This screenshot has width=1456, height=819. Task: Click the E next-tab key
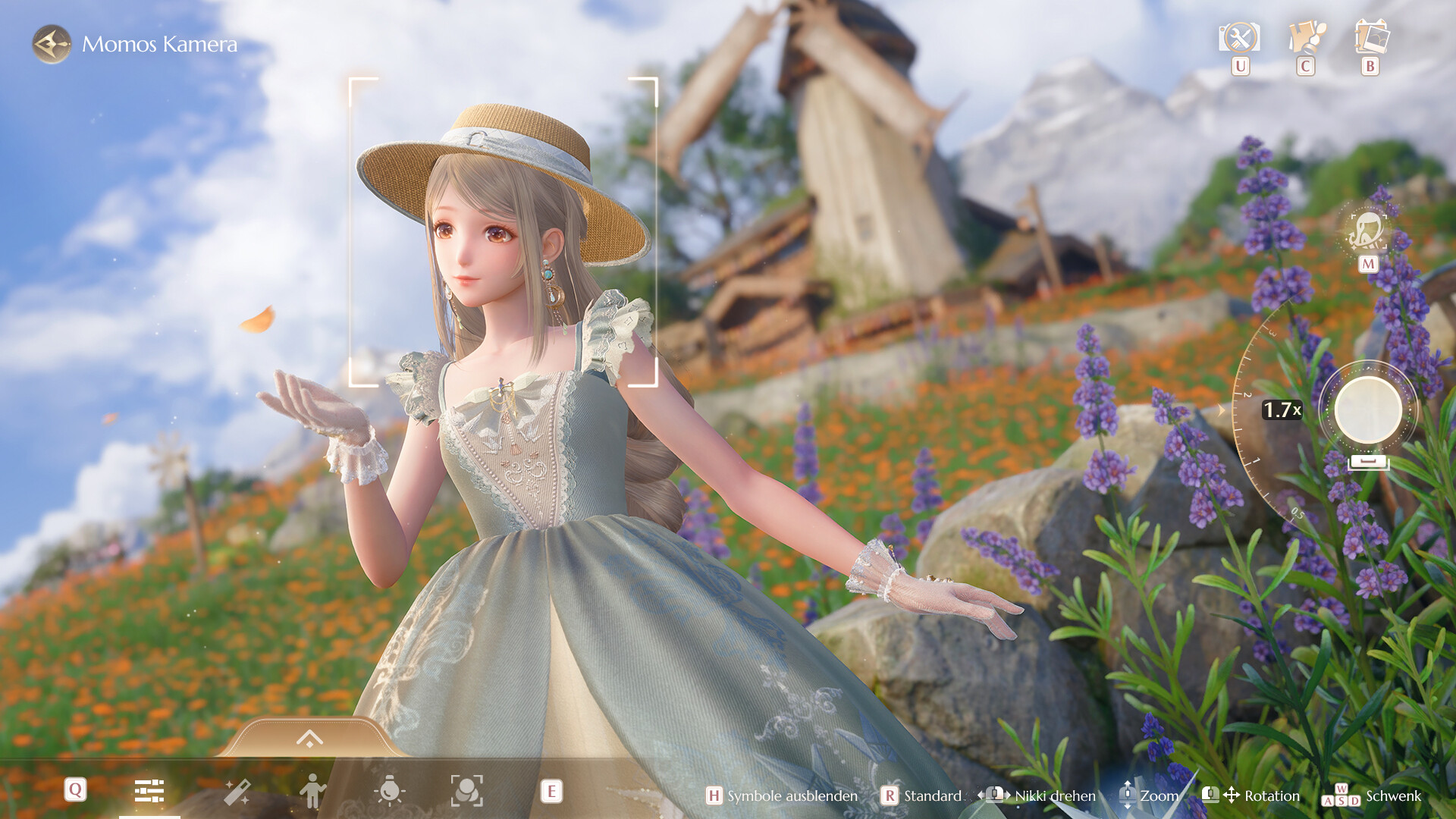pyautogui.click(x=551, y=792)
